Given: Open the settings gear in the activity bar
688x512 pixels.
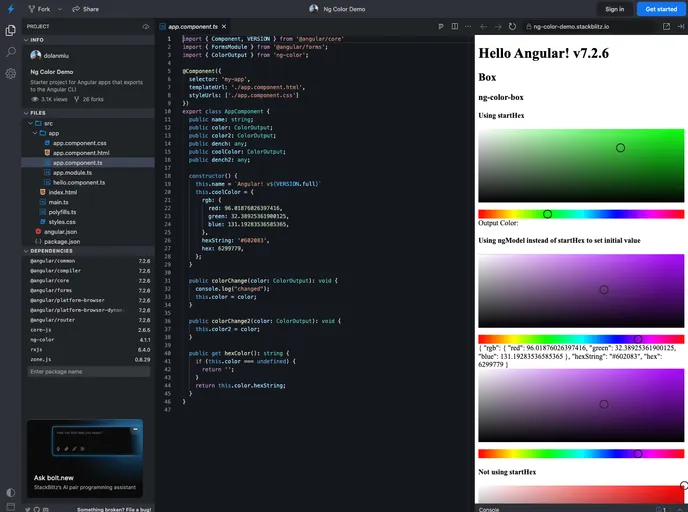Looking at the screenshot, I should click(x=11, y=73).
